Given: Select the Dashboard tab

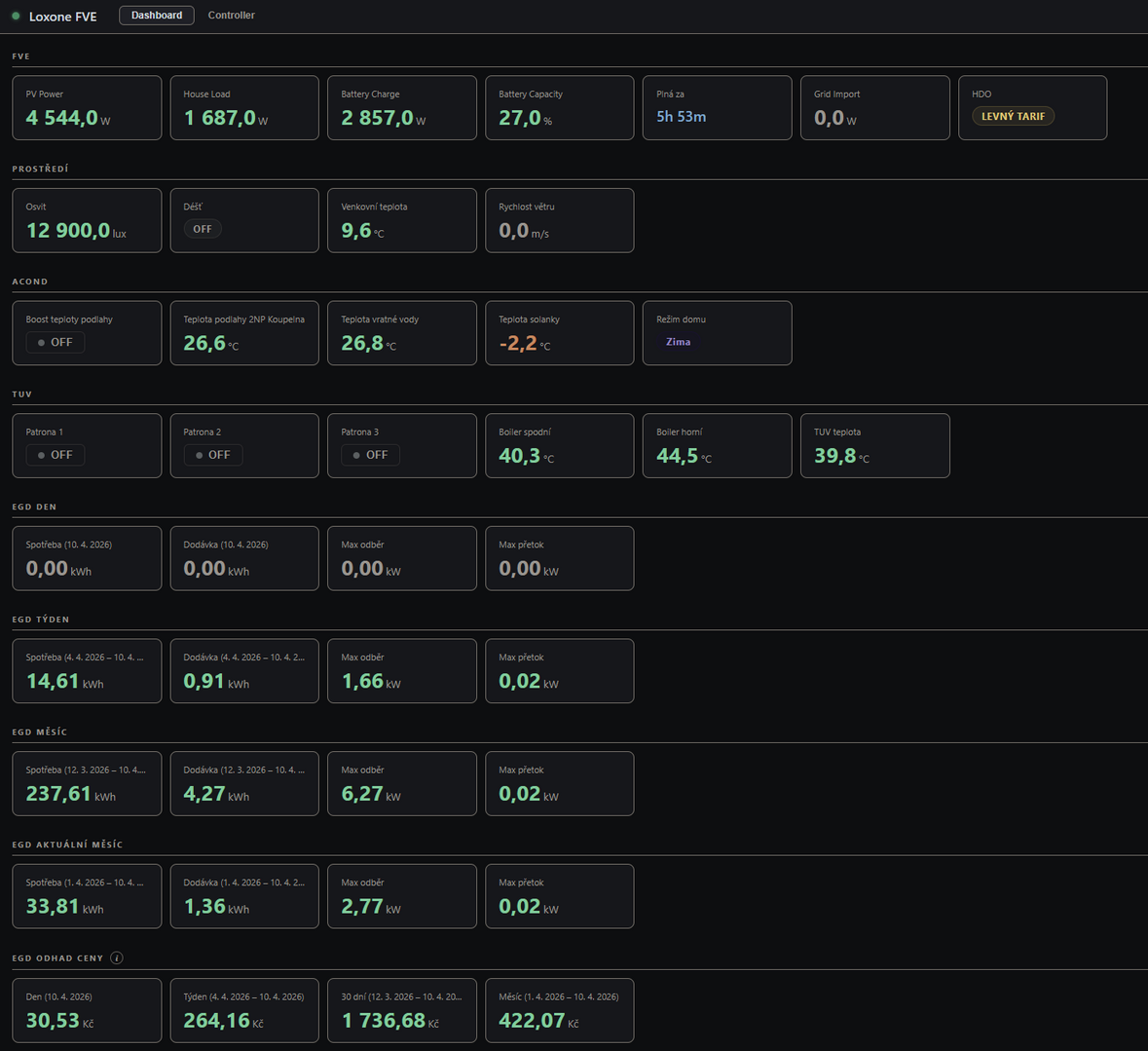Looking at the screenshot, I should (157, 16).
